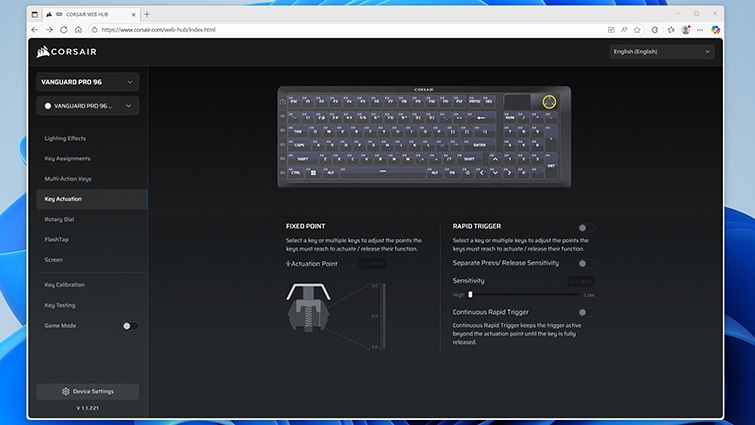Click the Corsair sails logo

point(43,52)
